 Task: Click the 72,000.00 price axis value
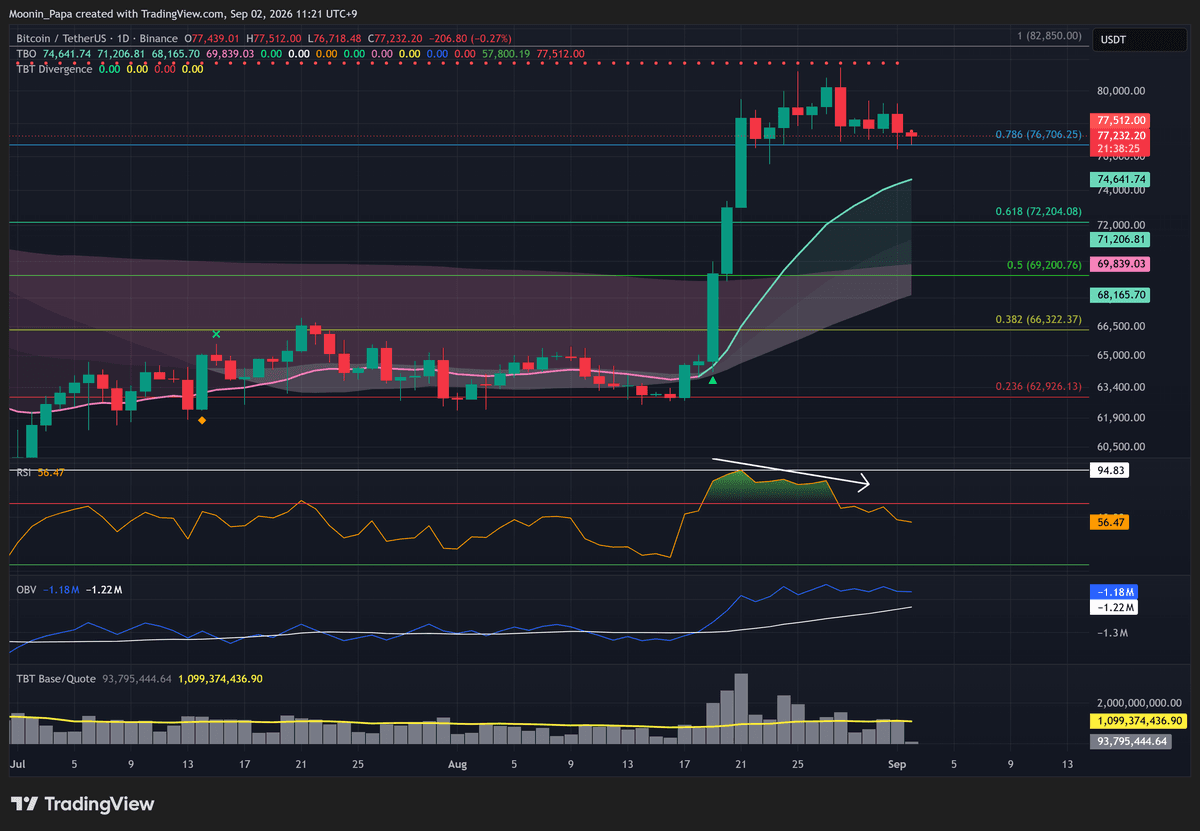(1122, 225)
